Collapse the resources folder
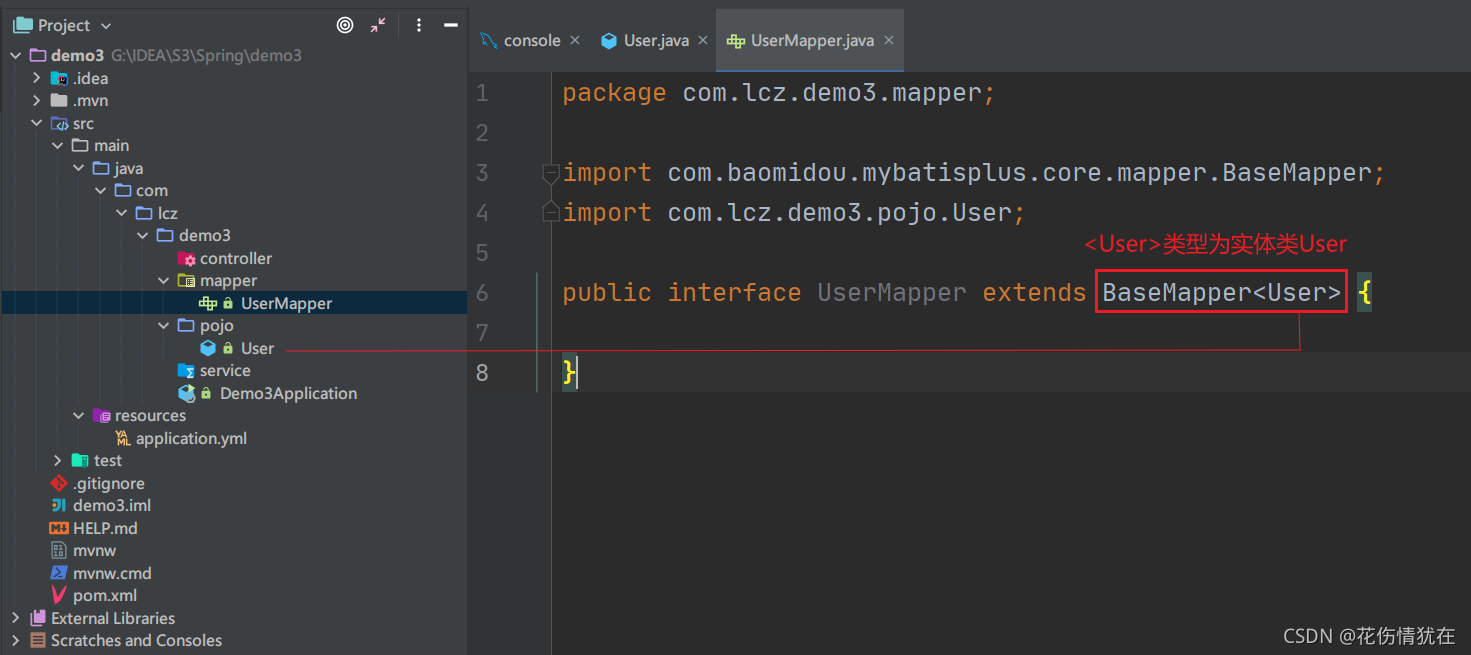 (x=79, y=416)
